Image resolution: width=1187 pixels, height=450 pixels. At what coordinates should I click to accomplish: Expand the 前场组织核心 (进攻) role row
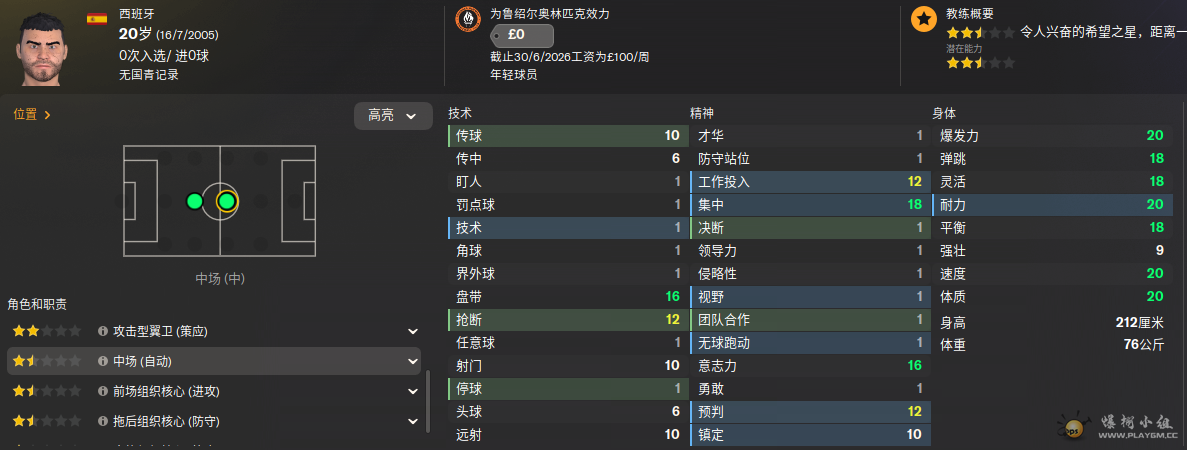(413, 391)
